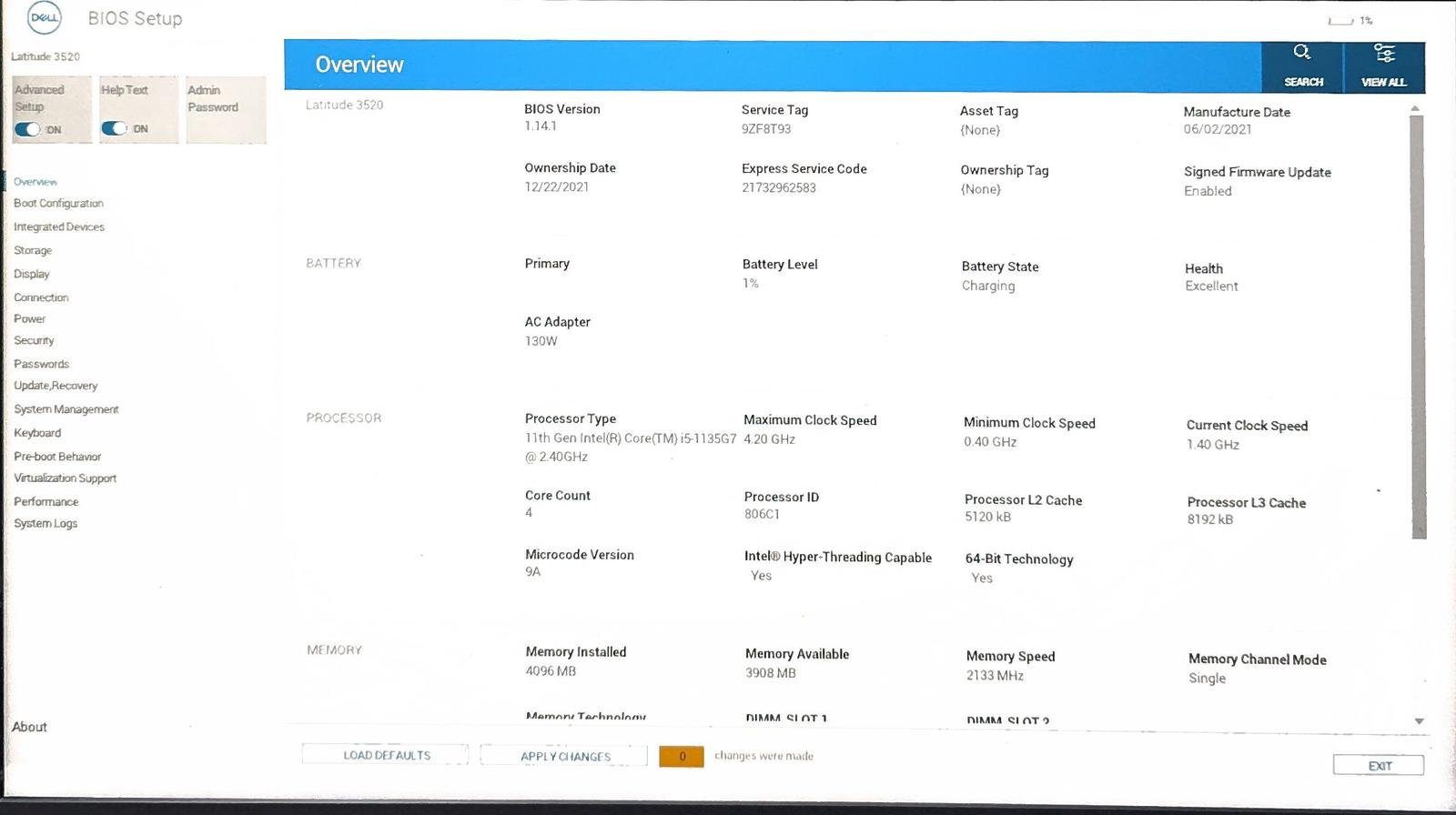Click the Memory Channel Mode value Single
The width and height of the screenshot is (1456, 815).
1207,679
